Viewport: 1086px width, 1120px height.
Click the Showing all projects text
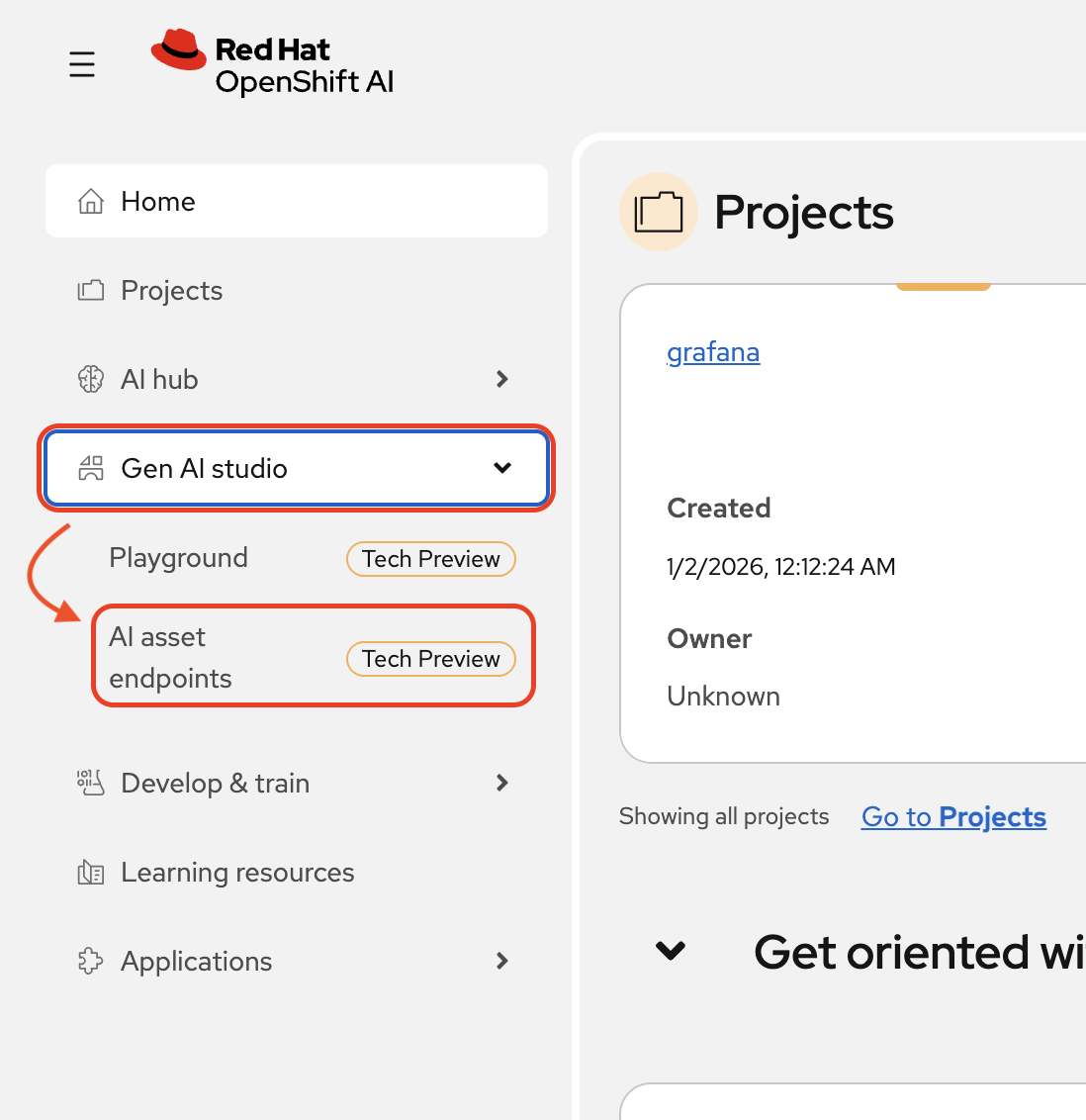click(724, 815)
